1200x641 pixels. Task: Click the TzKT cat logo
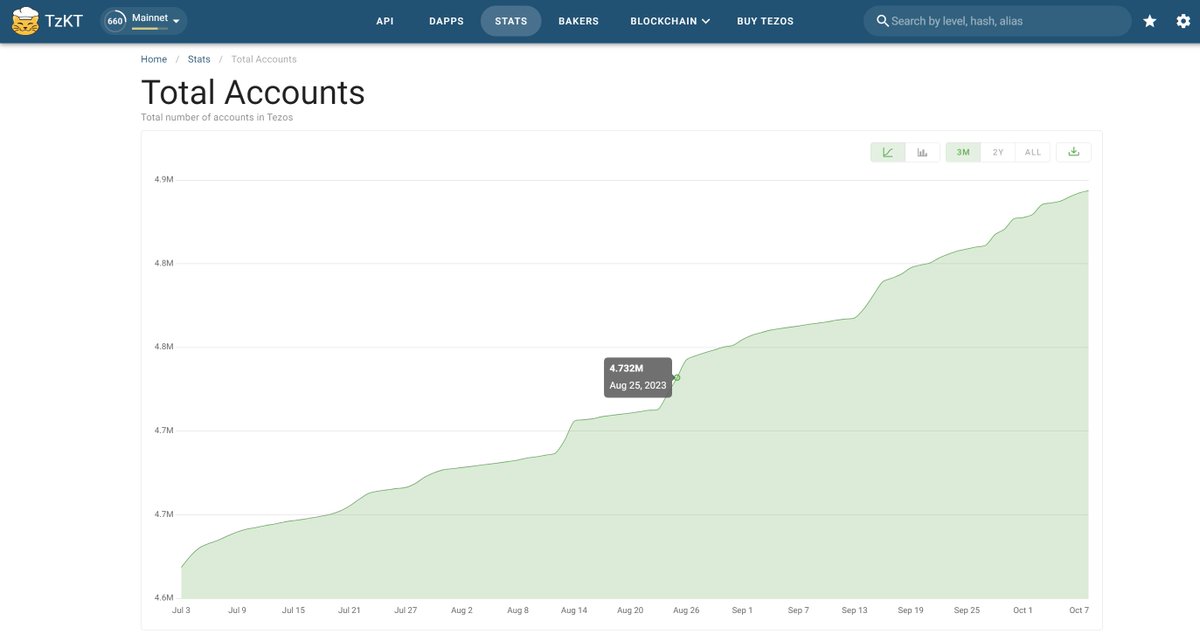pos(25,20)
